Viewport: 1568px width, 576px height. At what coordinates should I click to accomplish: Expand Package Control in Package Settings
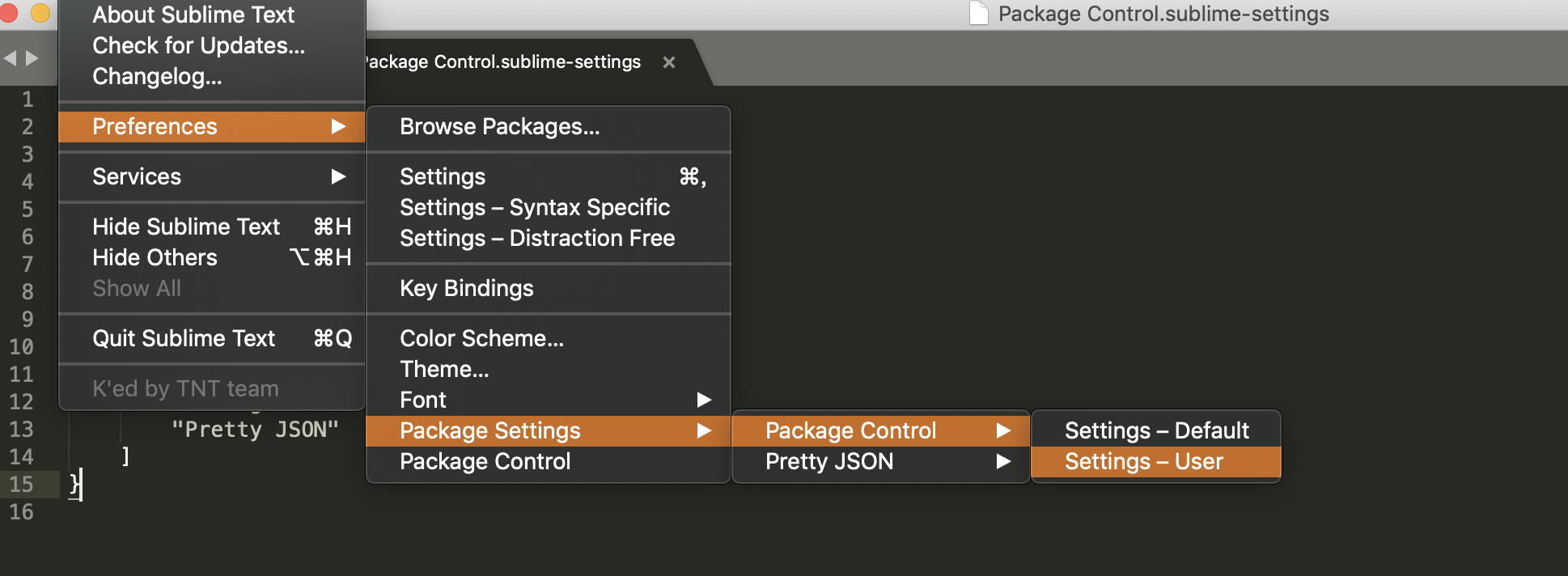[x=880, y=430]
